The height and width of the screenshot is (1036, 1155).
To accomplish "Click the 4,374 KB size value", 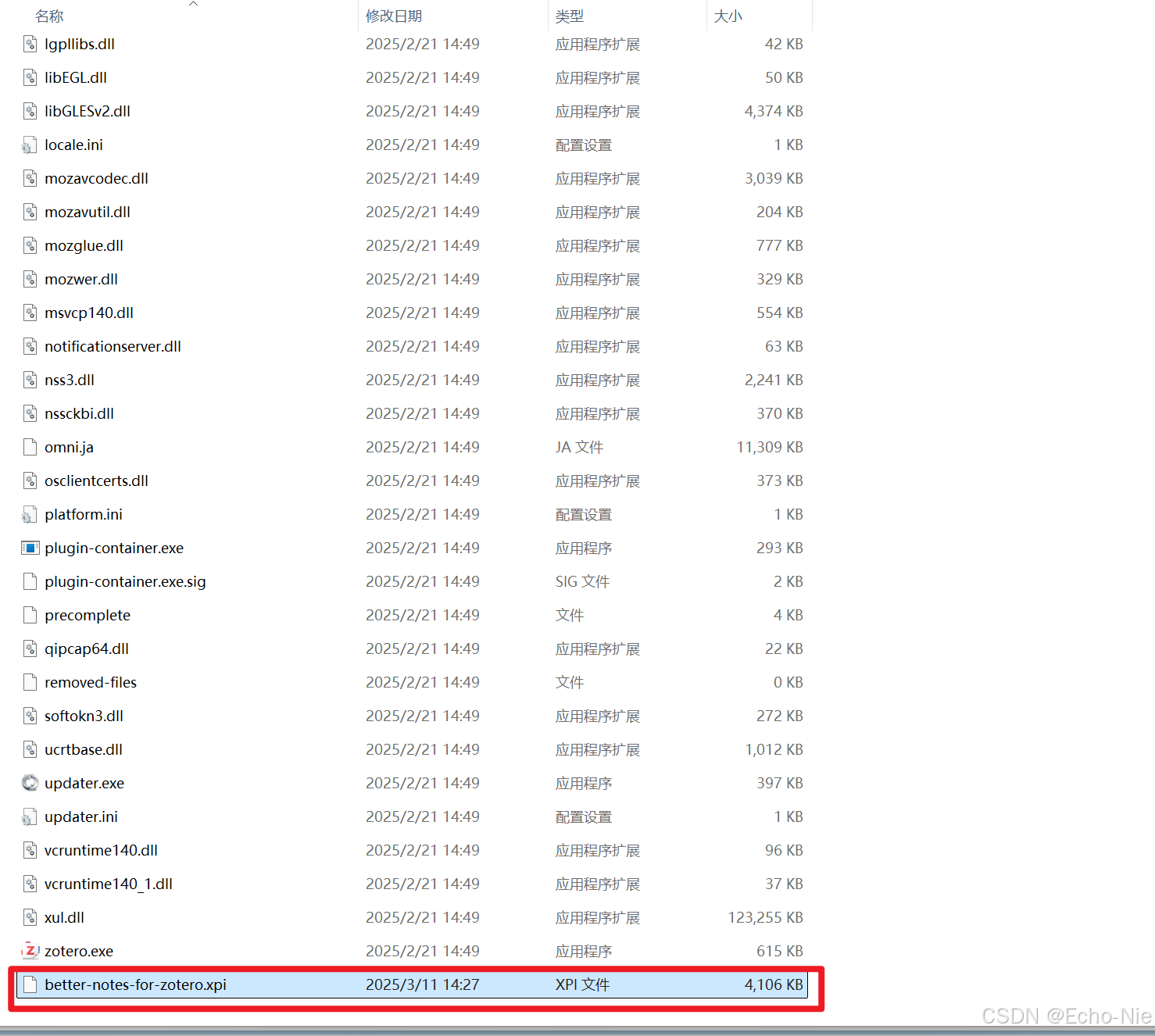I will coord(774,111).
